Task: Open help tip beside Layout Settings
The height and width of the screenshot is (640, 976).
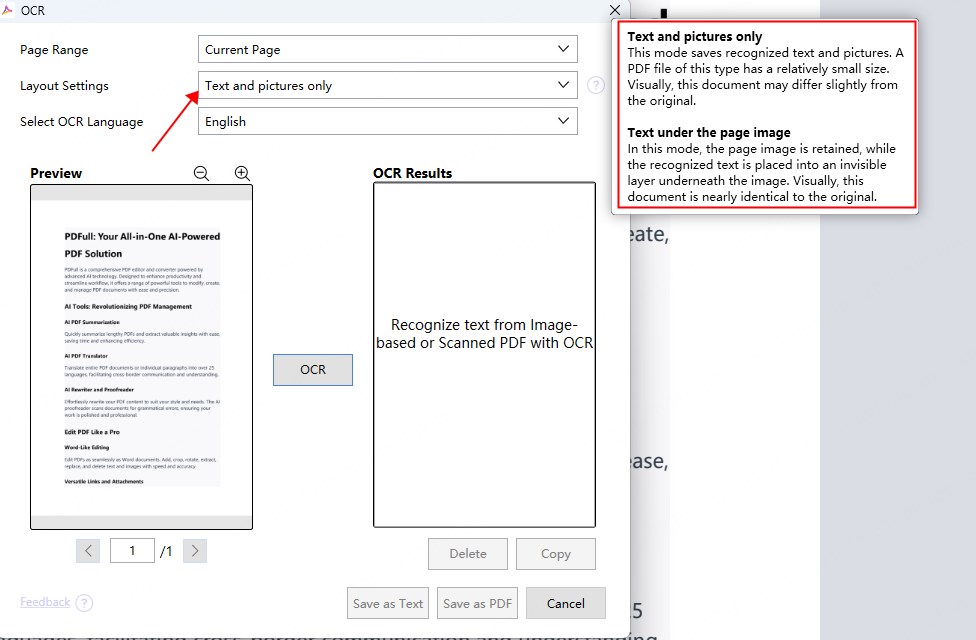Action: 596,85
